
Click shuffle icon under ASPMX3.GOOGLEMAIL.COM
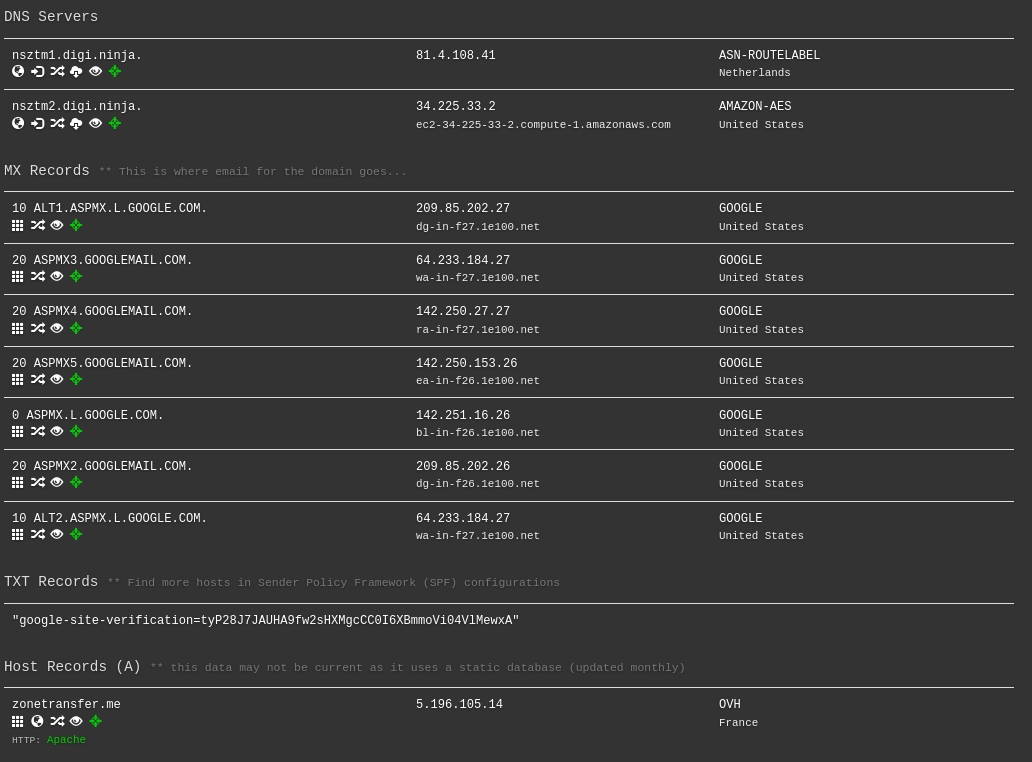(37, 277)
